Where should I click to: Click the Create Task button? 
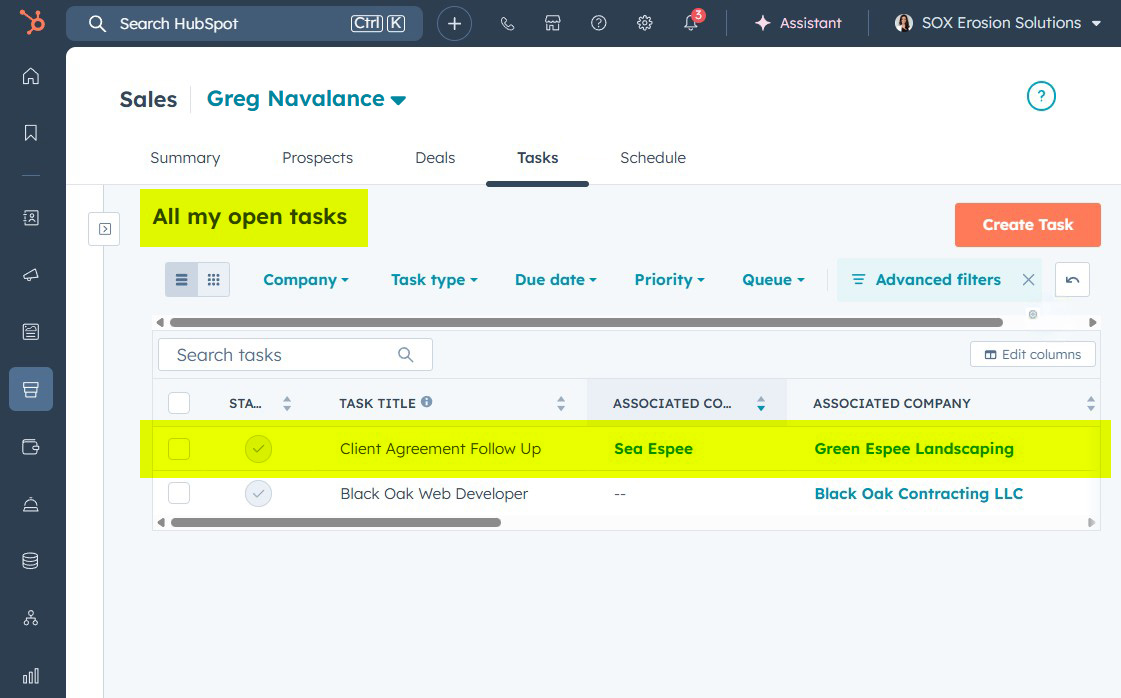click(x=1027, y=225)
